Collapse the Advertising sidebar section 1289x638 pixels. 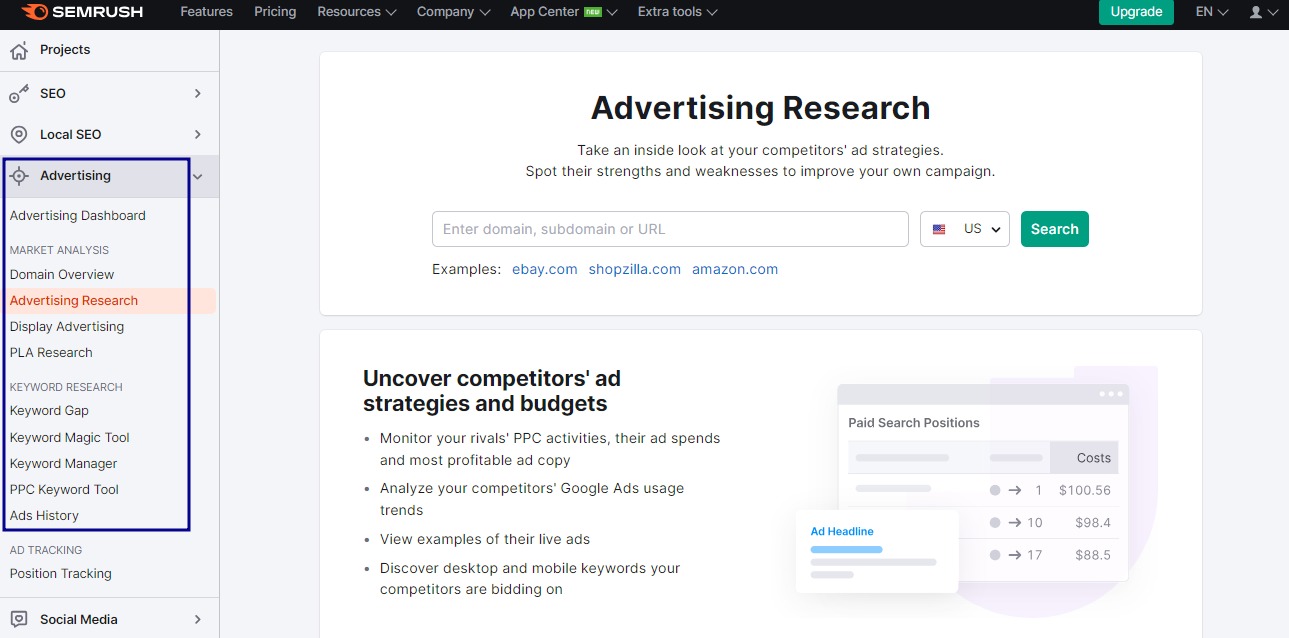(x=197, y=176)
